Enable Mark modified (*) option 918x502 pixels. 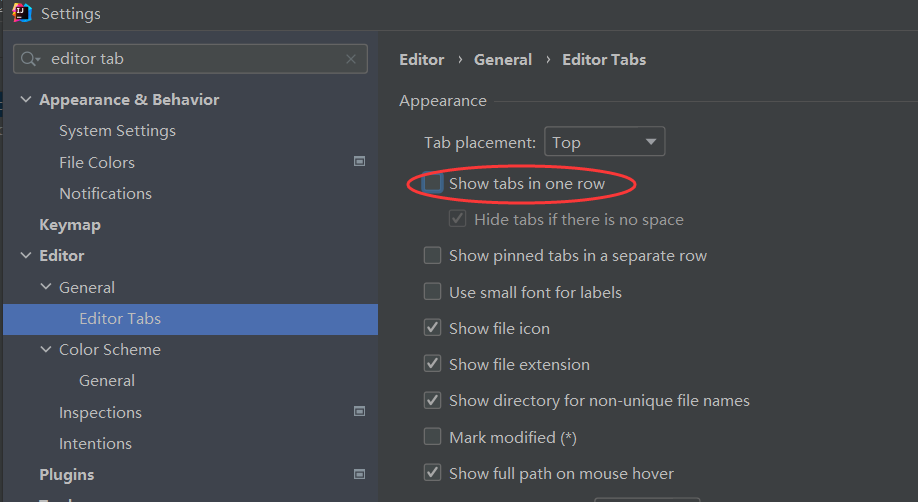[432, 437]
